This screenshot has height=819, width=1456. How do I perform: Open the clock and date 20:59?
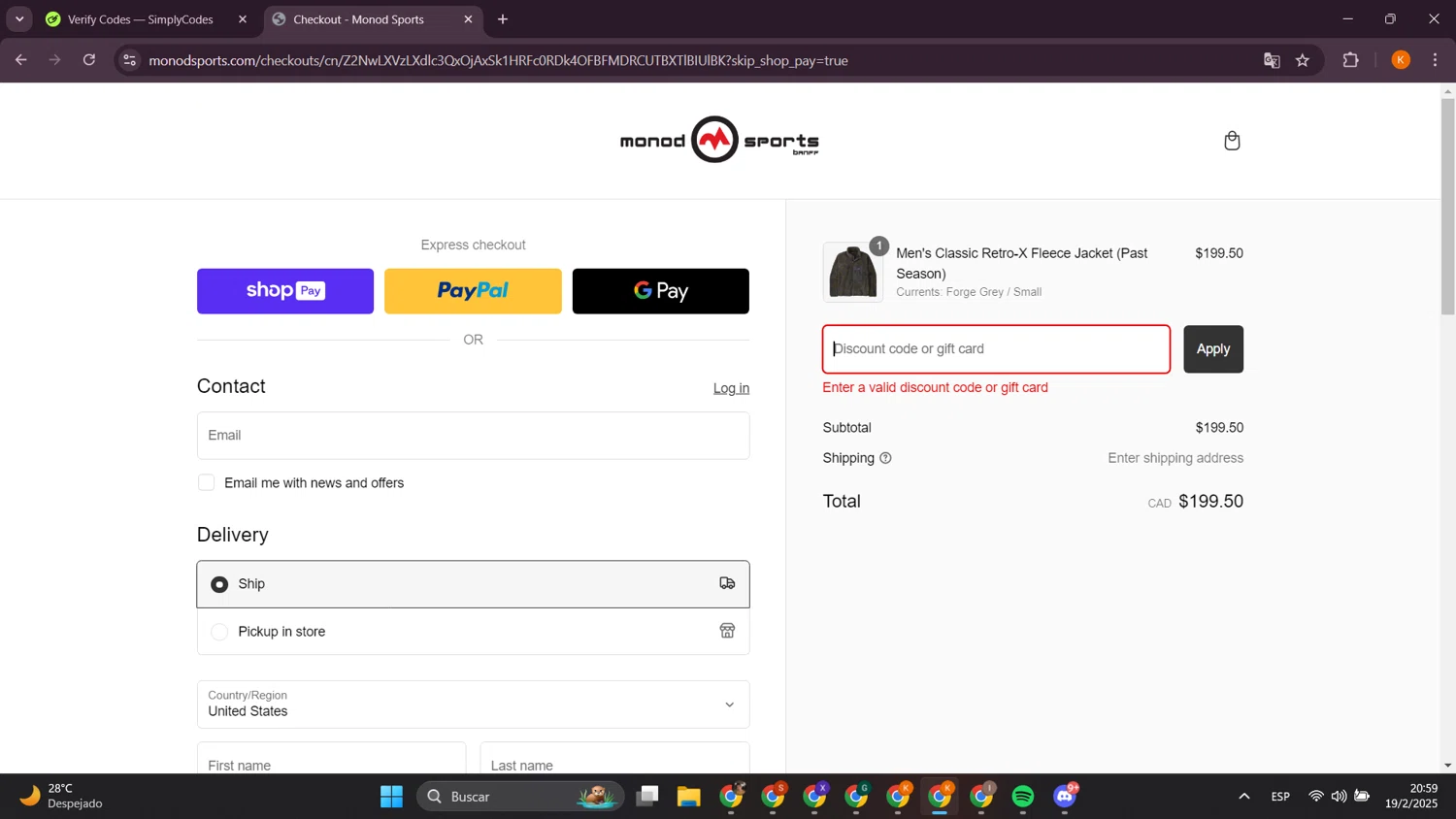tap(1411, 797)
